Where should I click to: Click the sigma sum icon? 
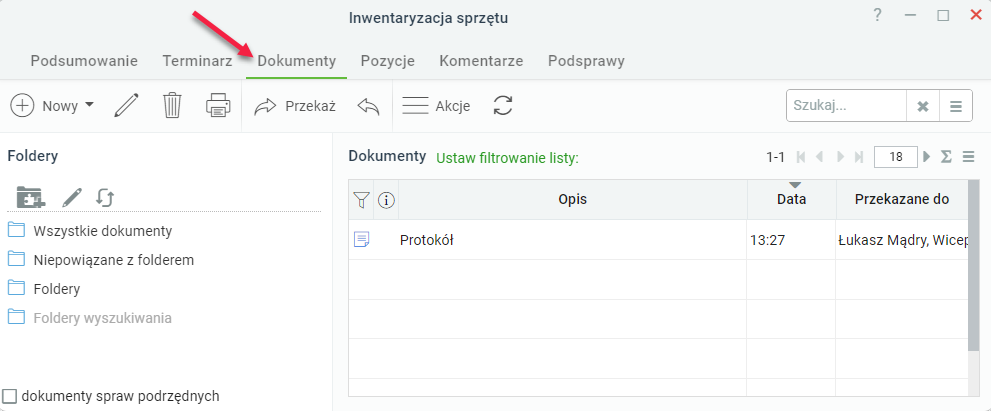point(946,157)
